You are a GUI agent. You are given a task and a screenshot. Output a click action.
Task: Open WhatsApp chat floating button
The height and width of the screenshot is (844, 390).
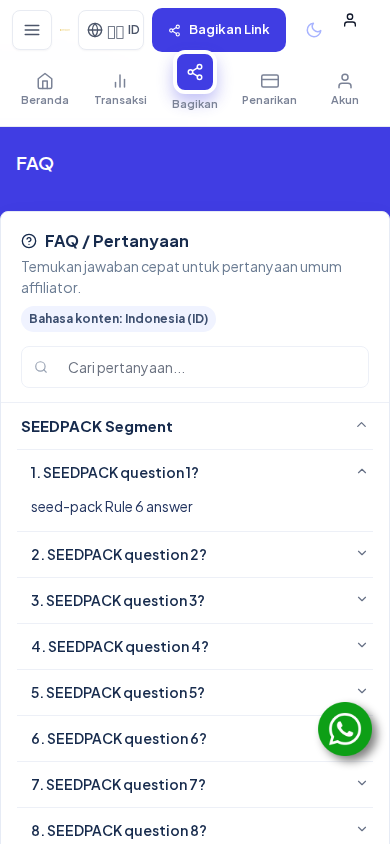tap(345, 729)
